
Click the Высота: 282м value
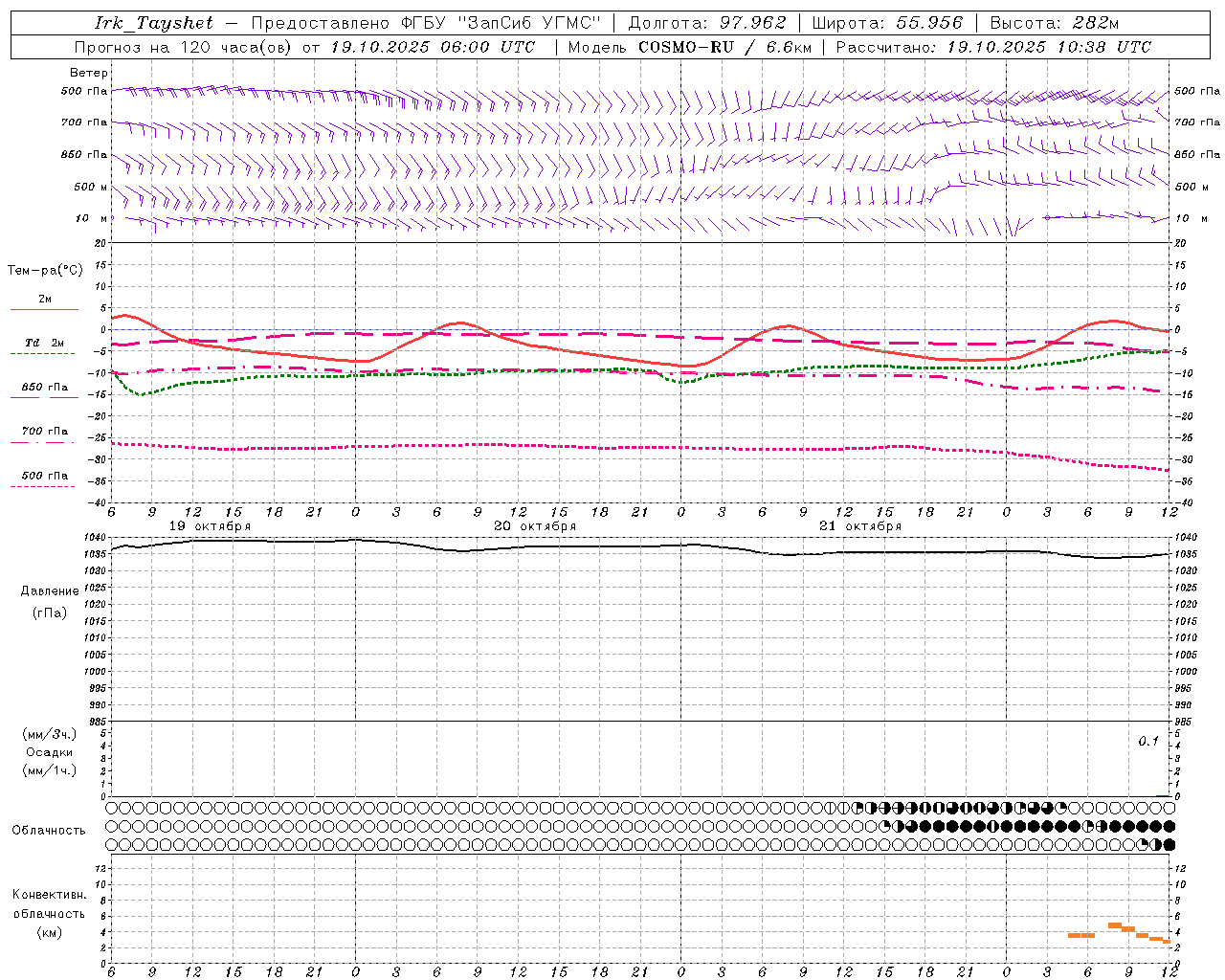tap(1055, 23)
